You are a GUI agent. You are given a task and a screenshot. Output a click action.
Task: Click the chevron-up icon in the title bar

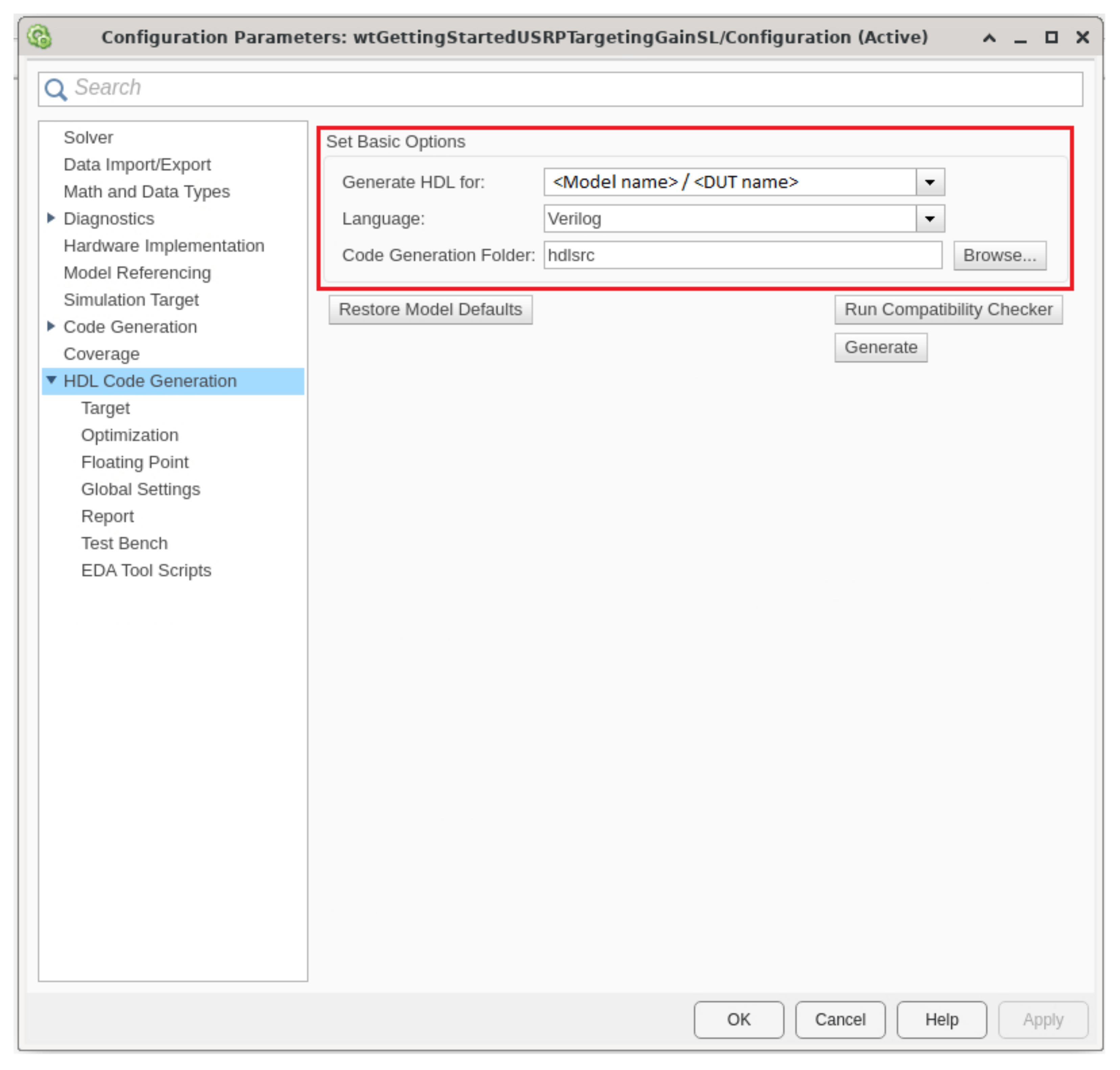click(x=990, y=38)
